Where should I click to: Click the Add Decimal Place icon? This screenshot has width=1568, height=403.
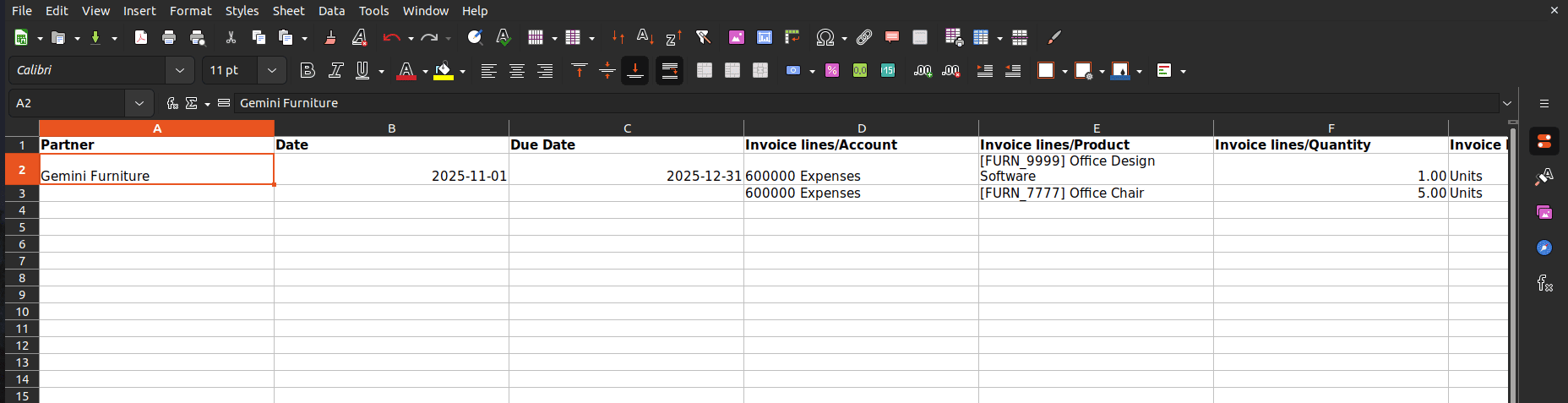[923, 70]
